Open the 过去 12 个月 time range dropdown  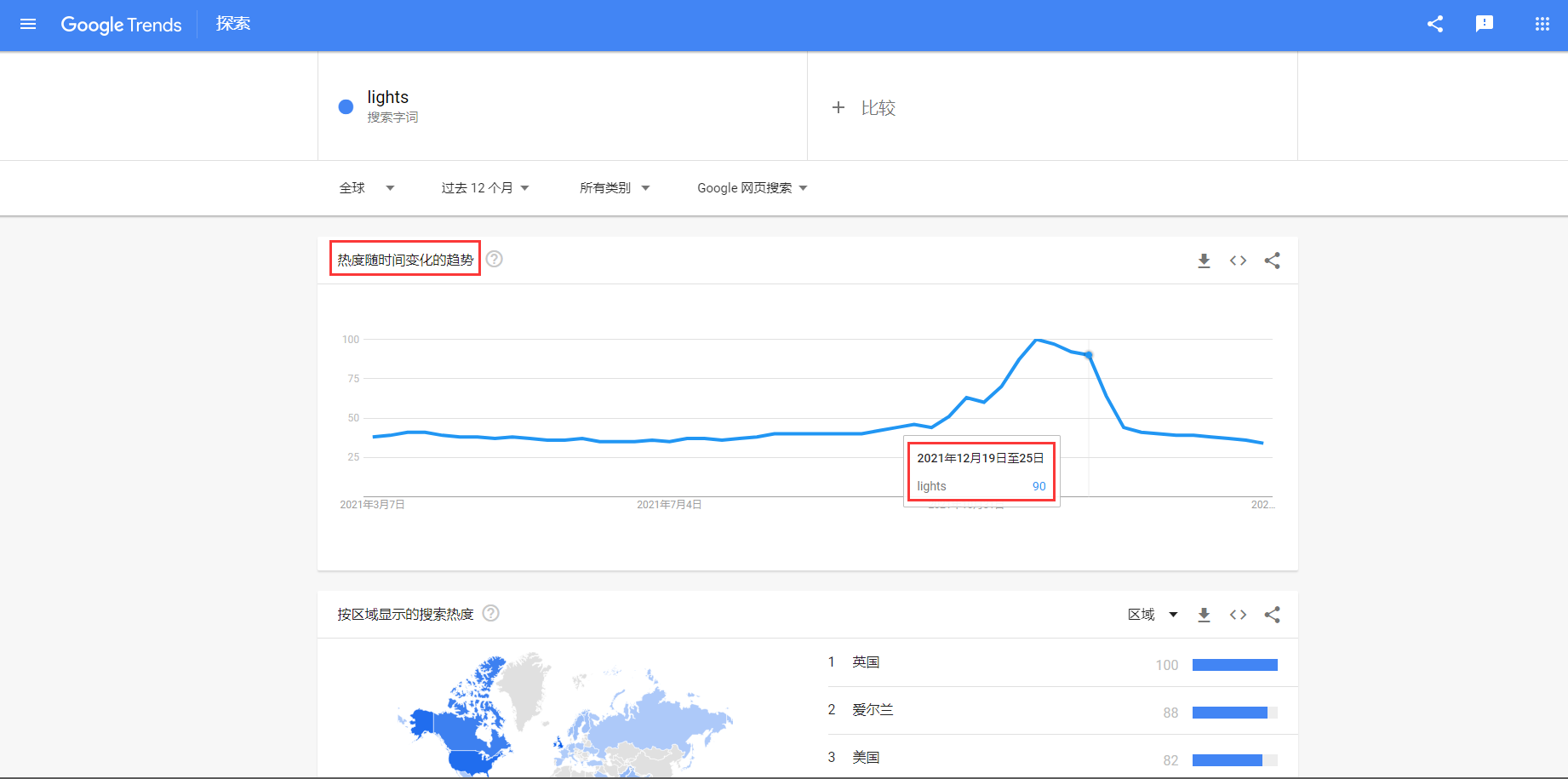point(484,188)
